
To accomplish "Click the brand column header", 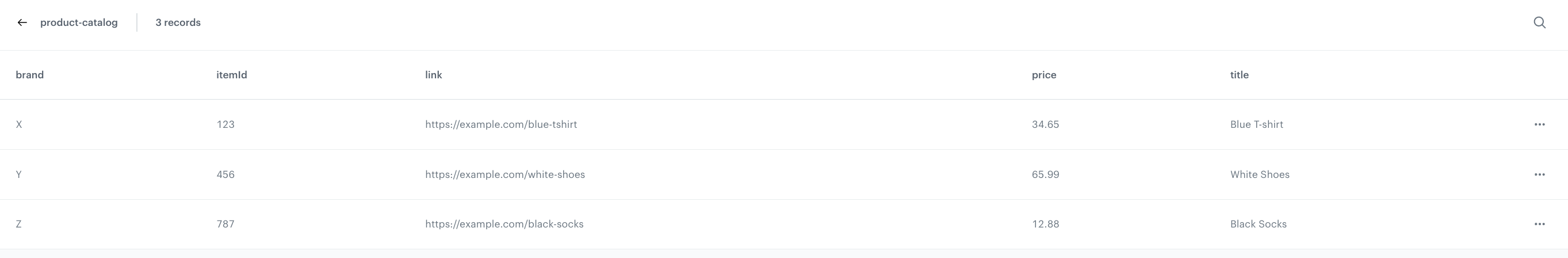I will pos(30,75).
